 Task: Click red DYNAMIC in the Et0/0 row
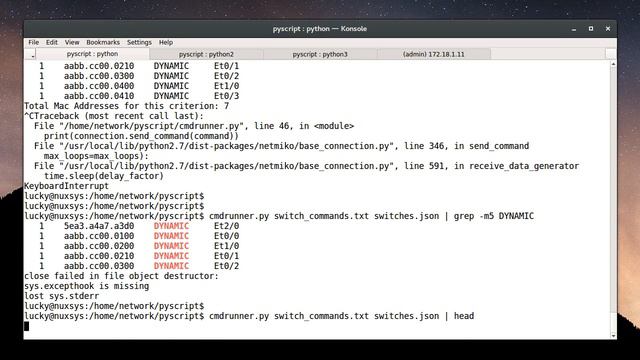tap(171, 236)
